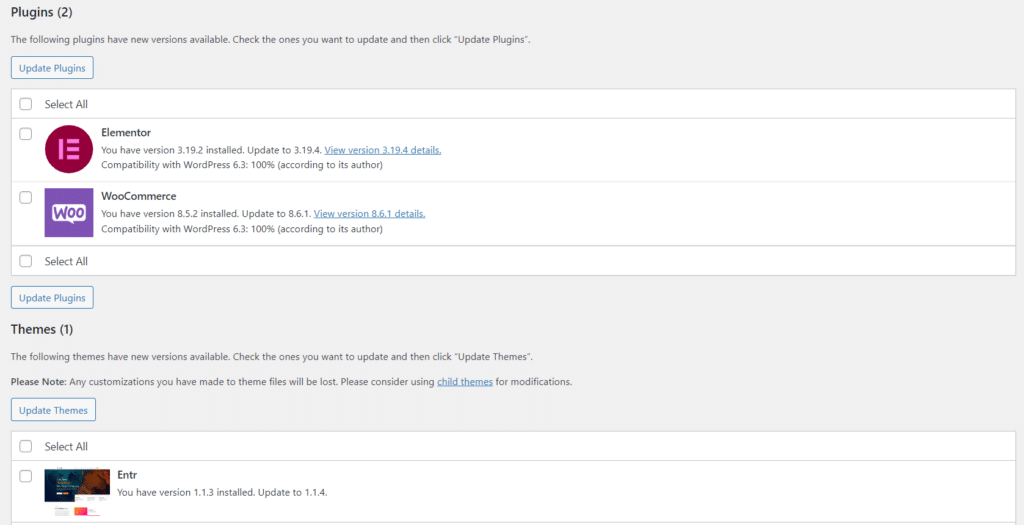Open View version 8.6.1 details link
1024x525 pixels.
(370, 214)
